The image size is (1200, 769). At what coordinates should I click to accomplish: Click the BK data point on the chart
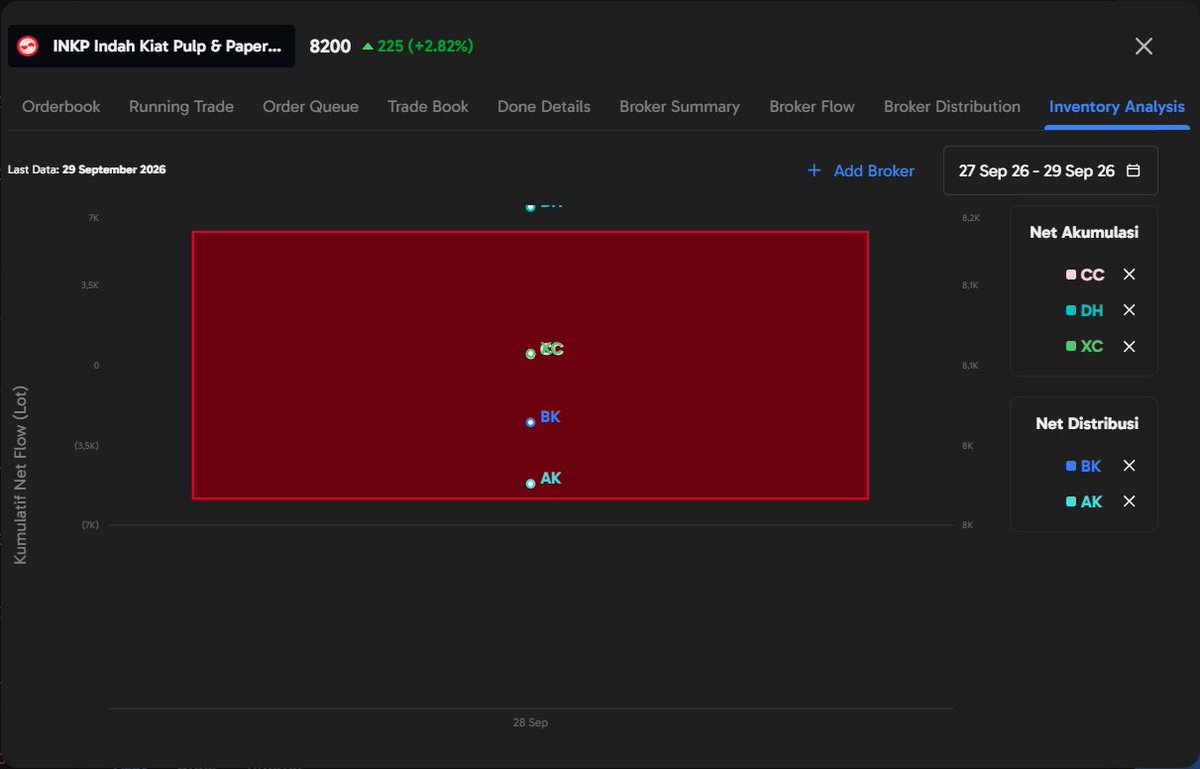[x=530, y=422]
